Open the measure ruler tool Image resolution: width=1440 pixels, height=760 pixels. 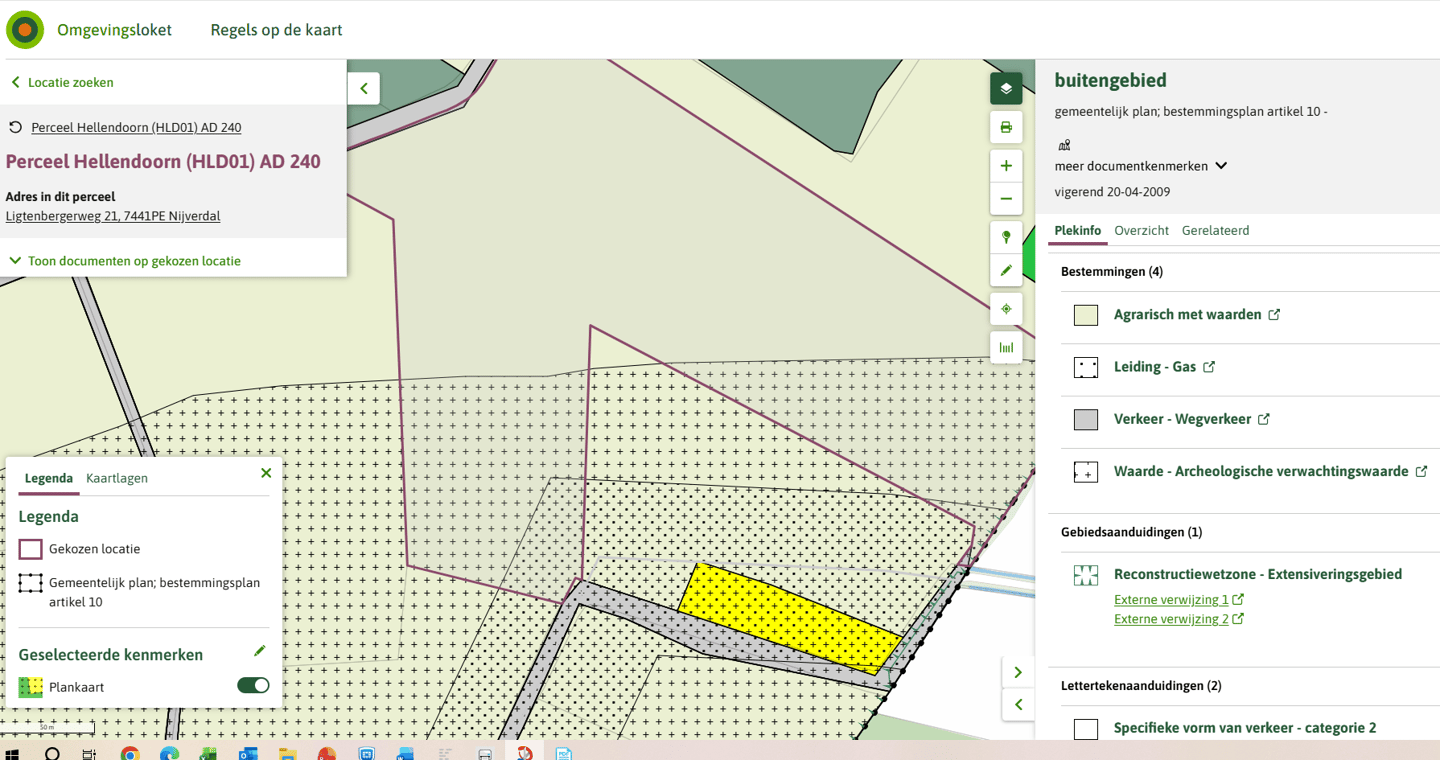(x=1006, y=348)
